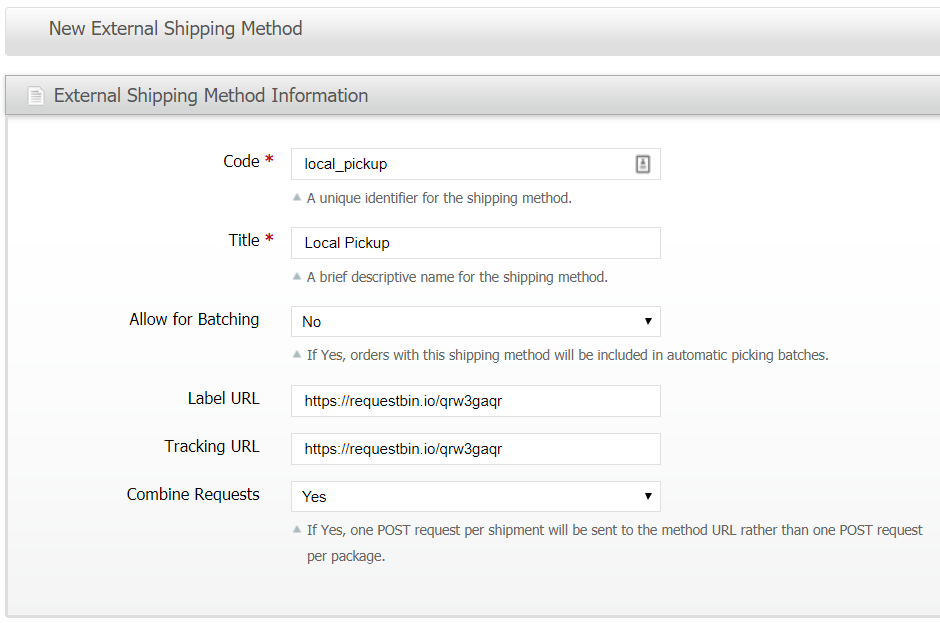
Task: Click the Tracking URL label
Action: point(212,447)
